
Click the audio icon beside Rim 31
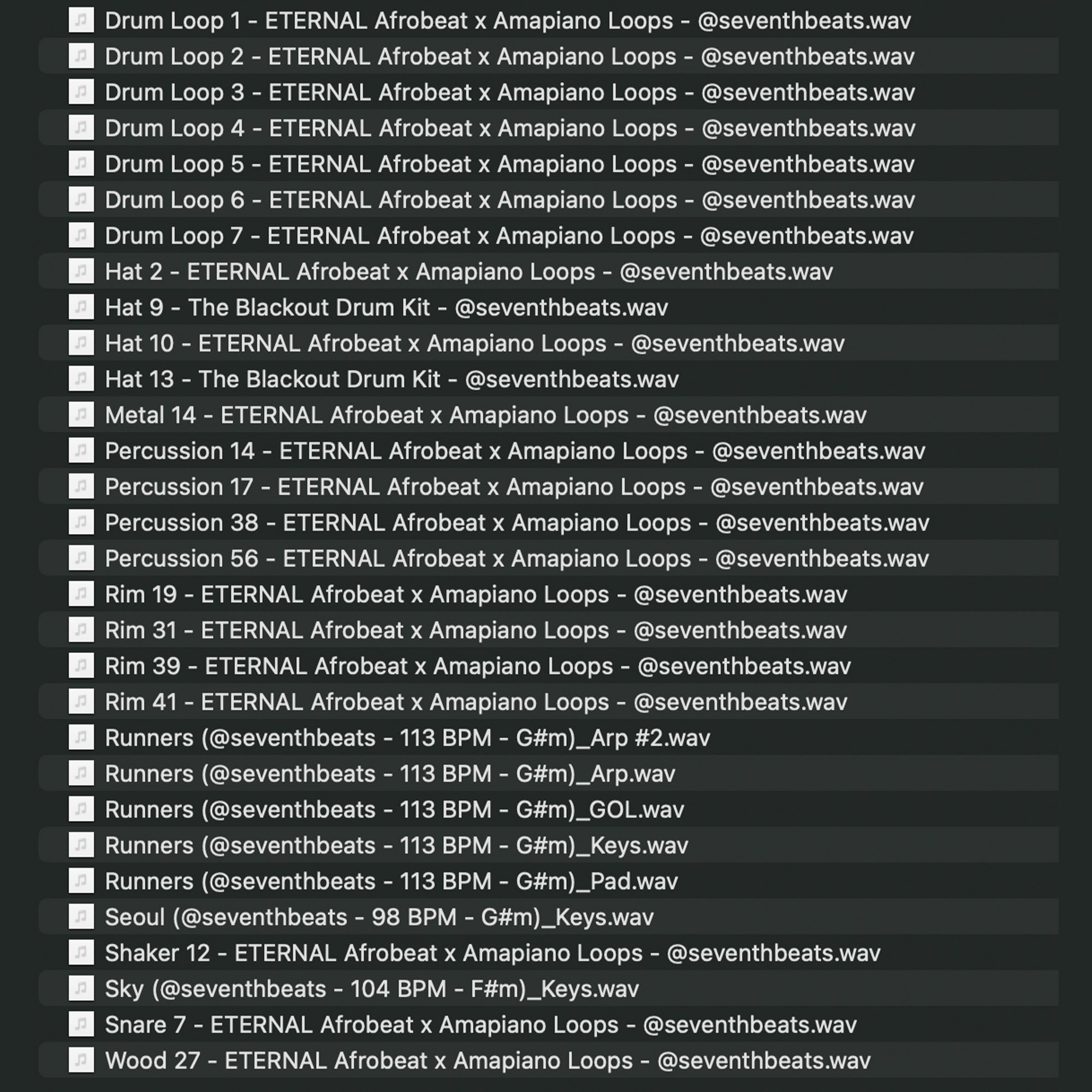(x=81, y=630)
